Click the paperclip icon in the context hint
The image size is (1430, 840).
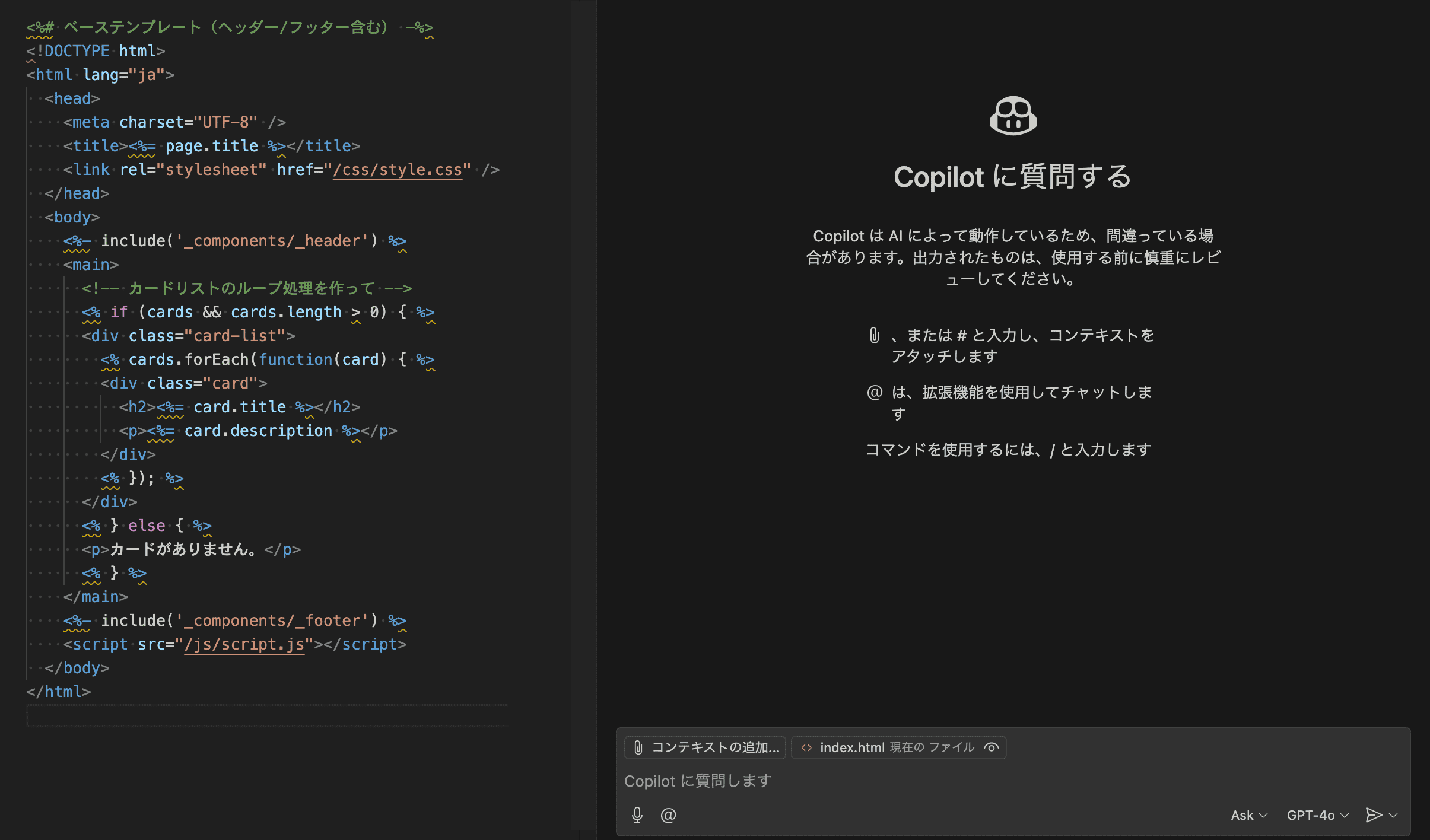873,335
